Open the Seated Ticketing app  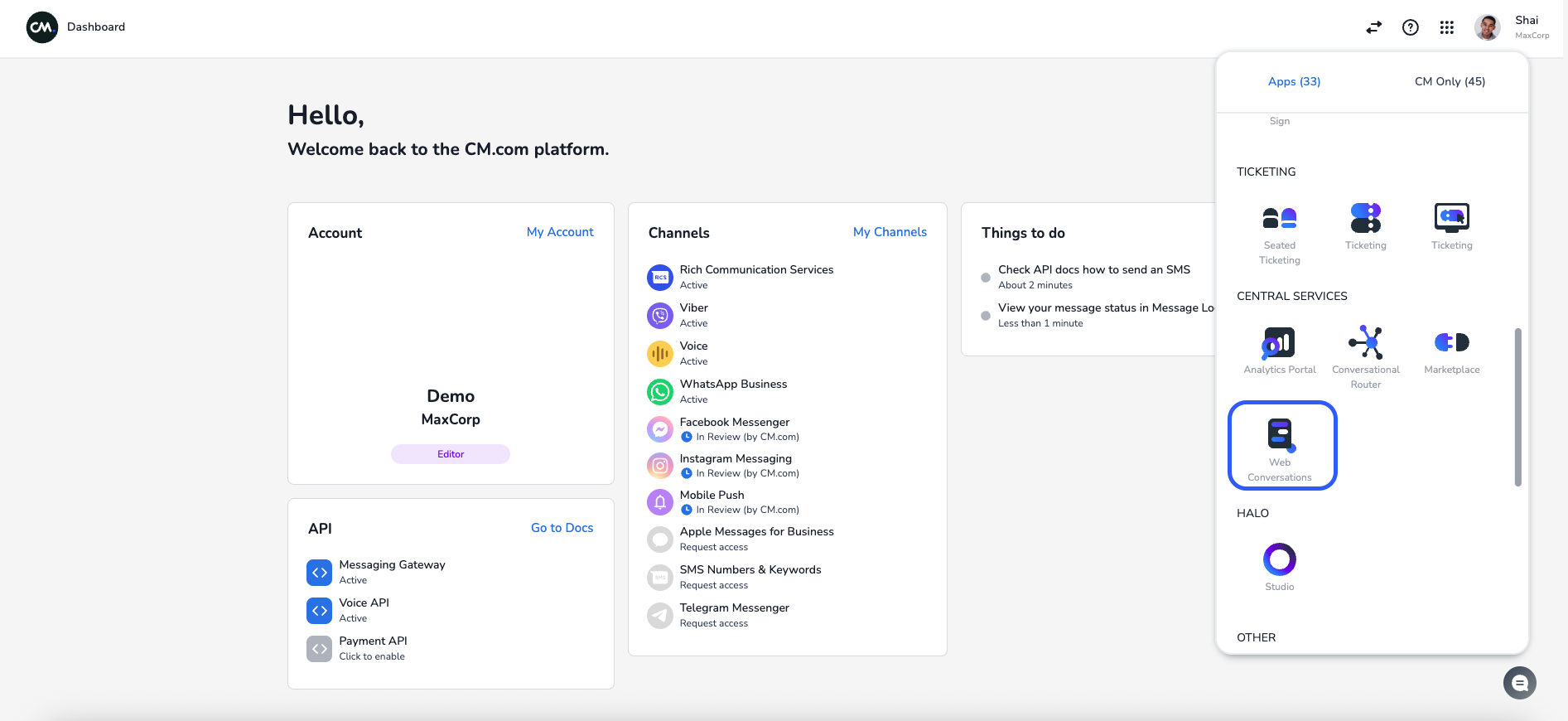click(x=1279, y=234)
